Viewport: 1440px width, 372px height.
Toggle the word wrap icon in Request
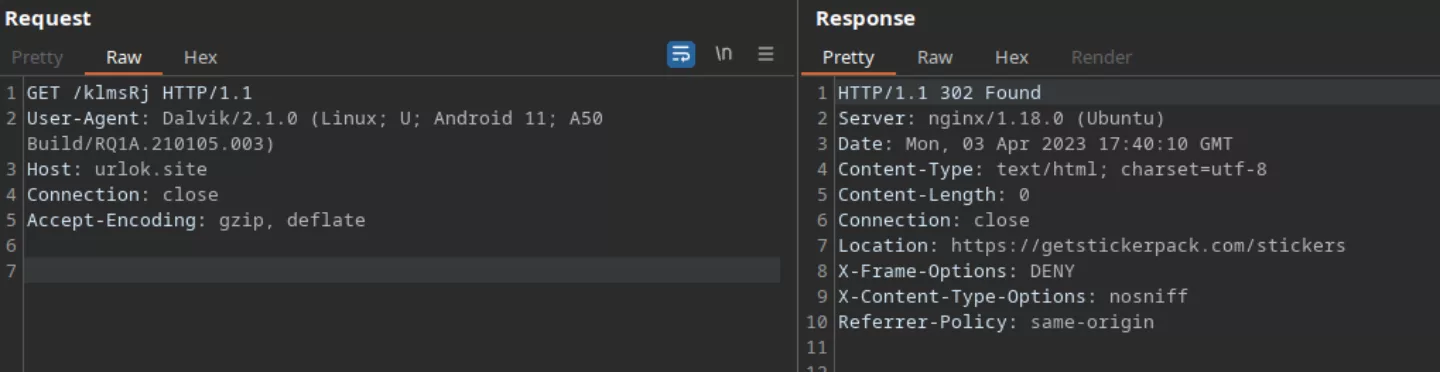click(681, 54)
